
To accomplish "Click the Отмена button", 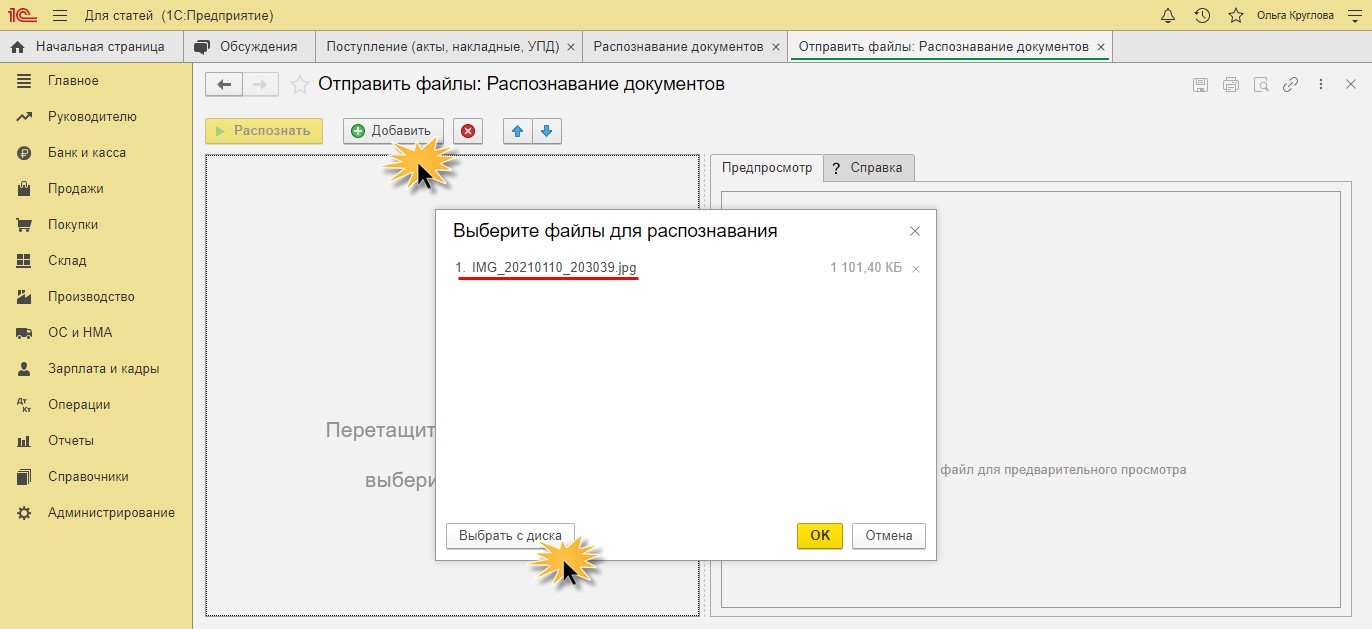I will coord(889,535).
